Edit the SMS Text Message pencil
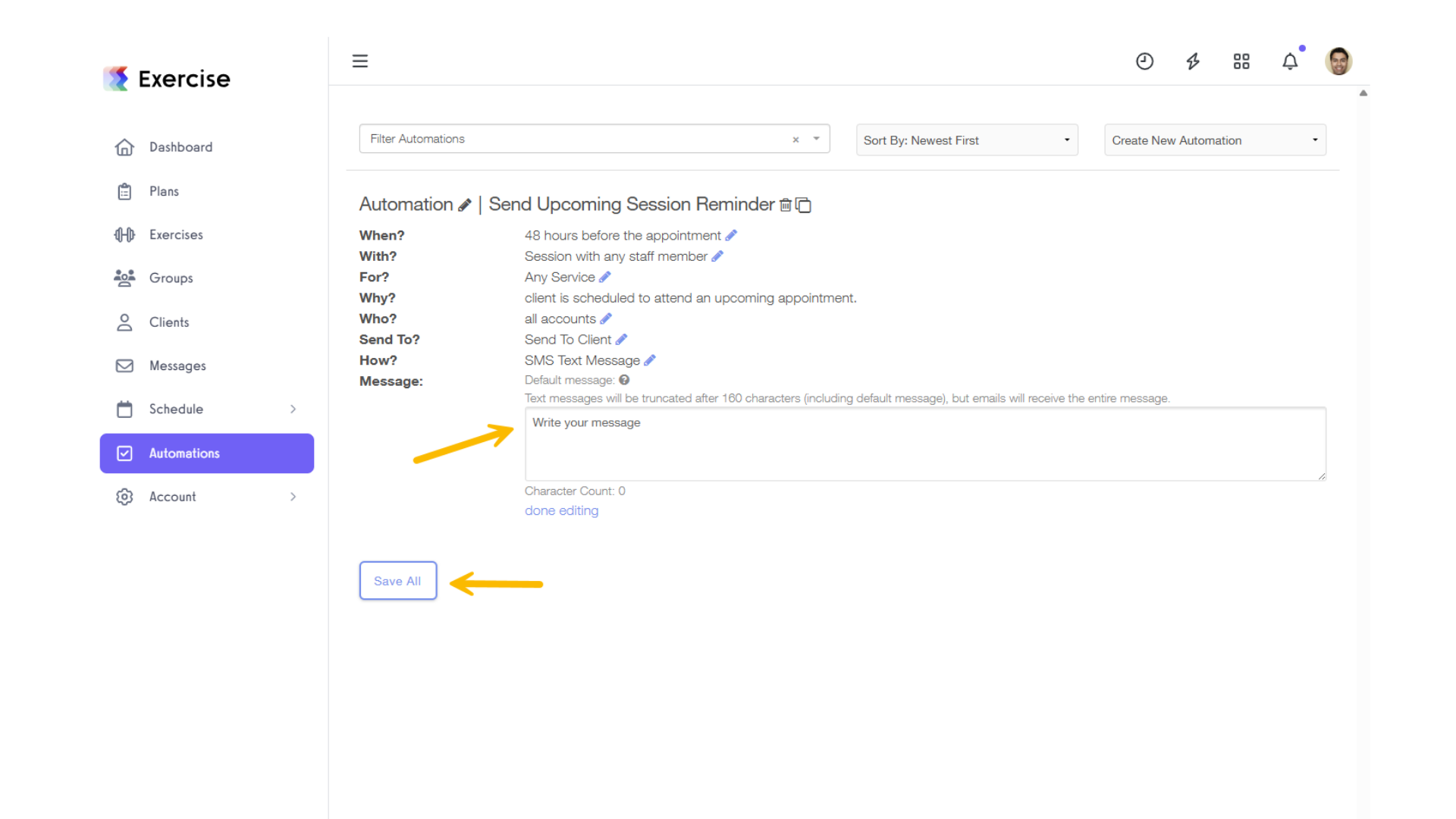This screenshot has height=819, width=1456. coord(649,360)
